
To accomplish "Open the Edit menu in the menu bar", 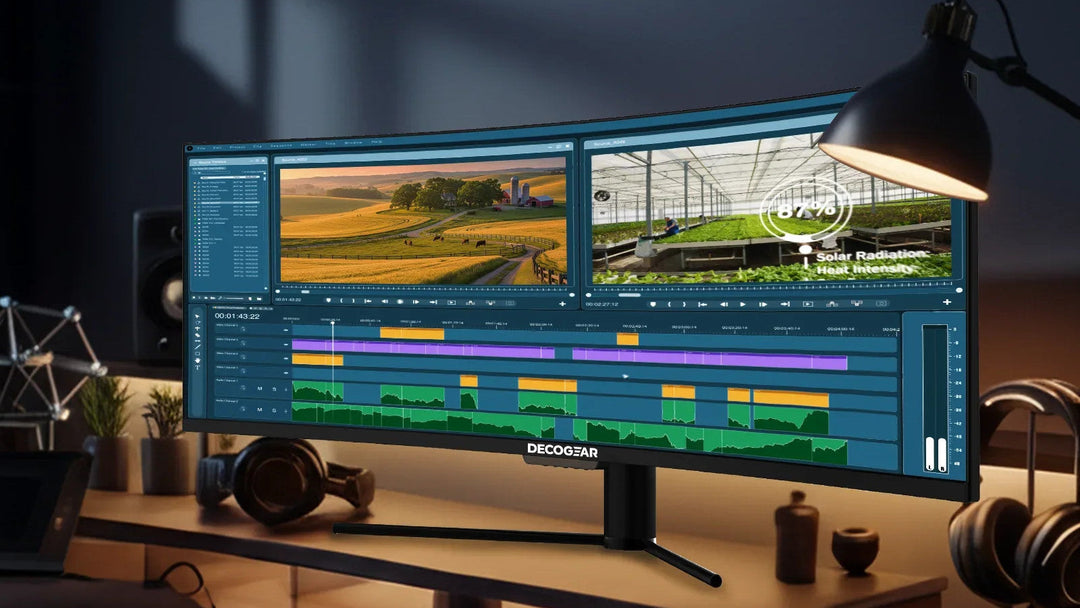I will coord(215,146).
